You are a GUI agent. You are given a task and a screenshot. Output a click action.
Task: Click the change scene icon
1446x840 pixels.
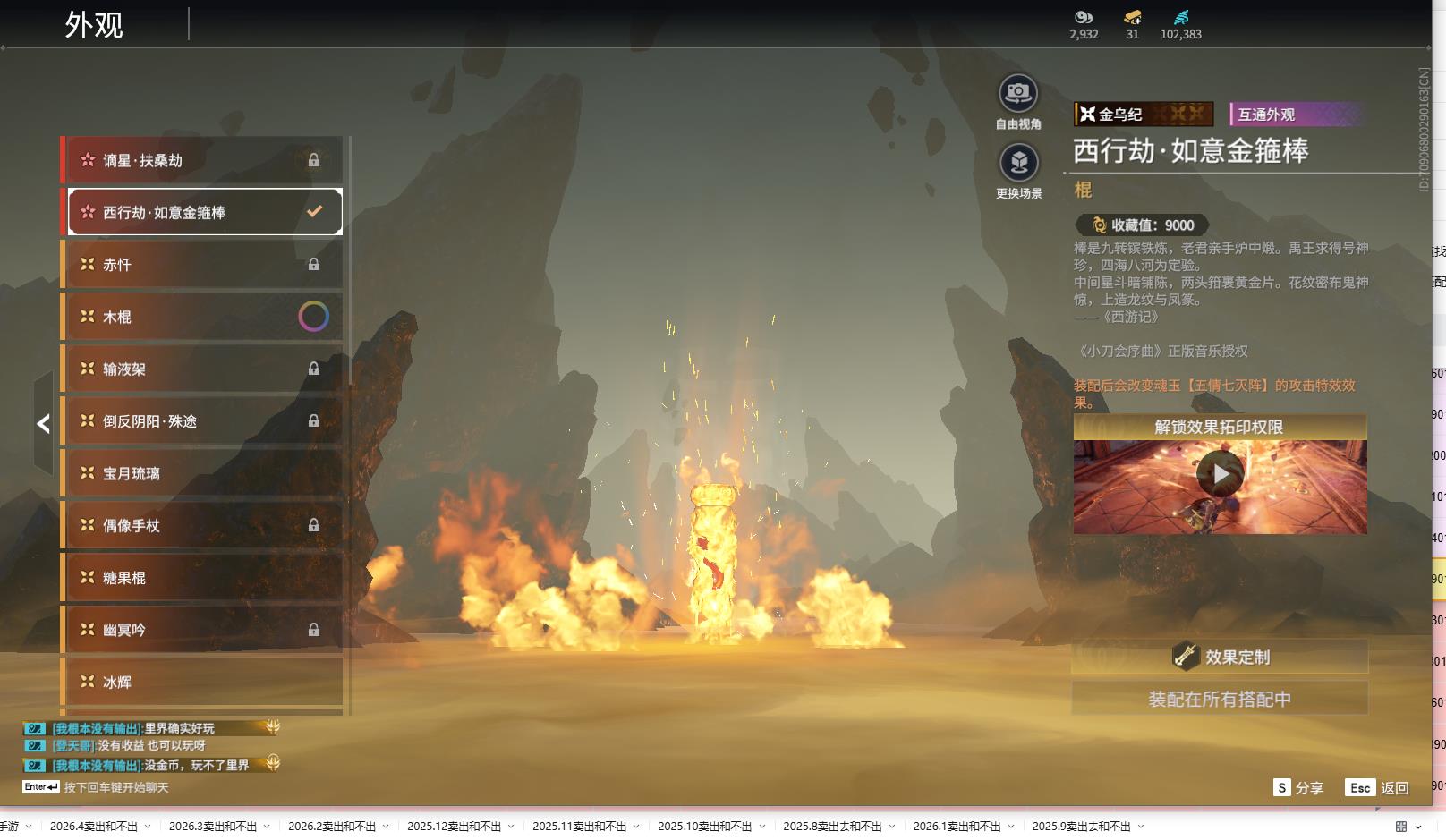tap(1018, 163)
